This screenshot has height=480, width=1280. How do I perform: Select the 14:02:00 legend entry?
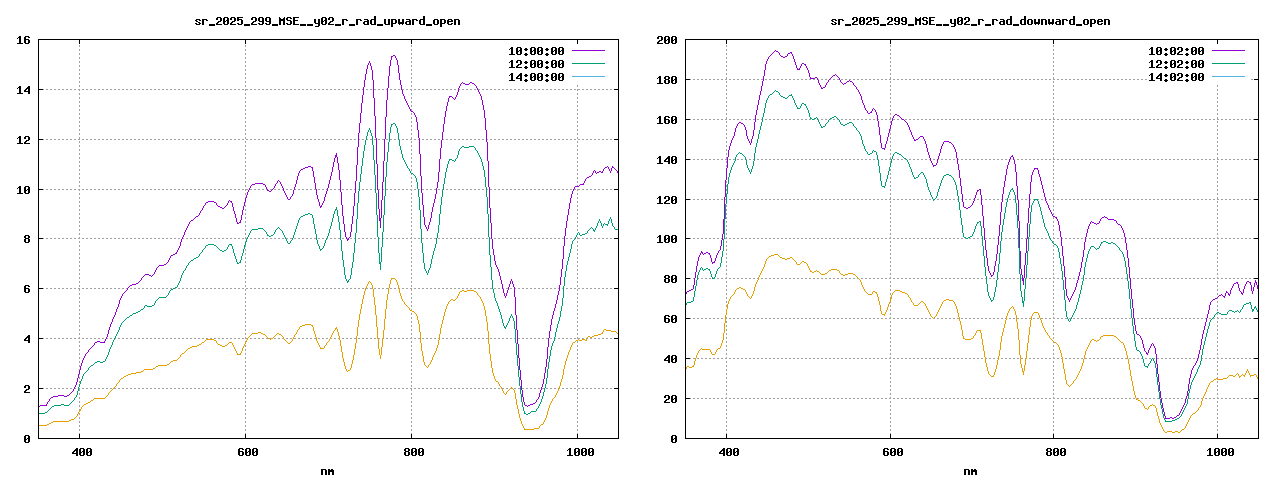(x=1175, y=77)
